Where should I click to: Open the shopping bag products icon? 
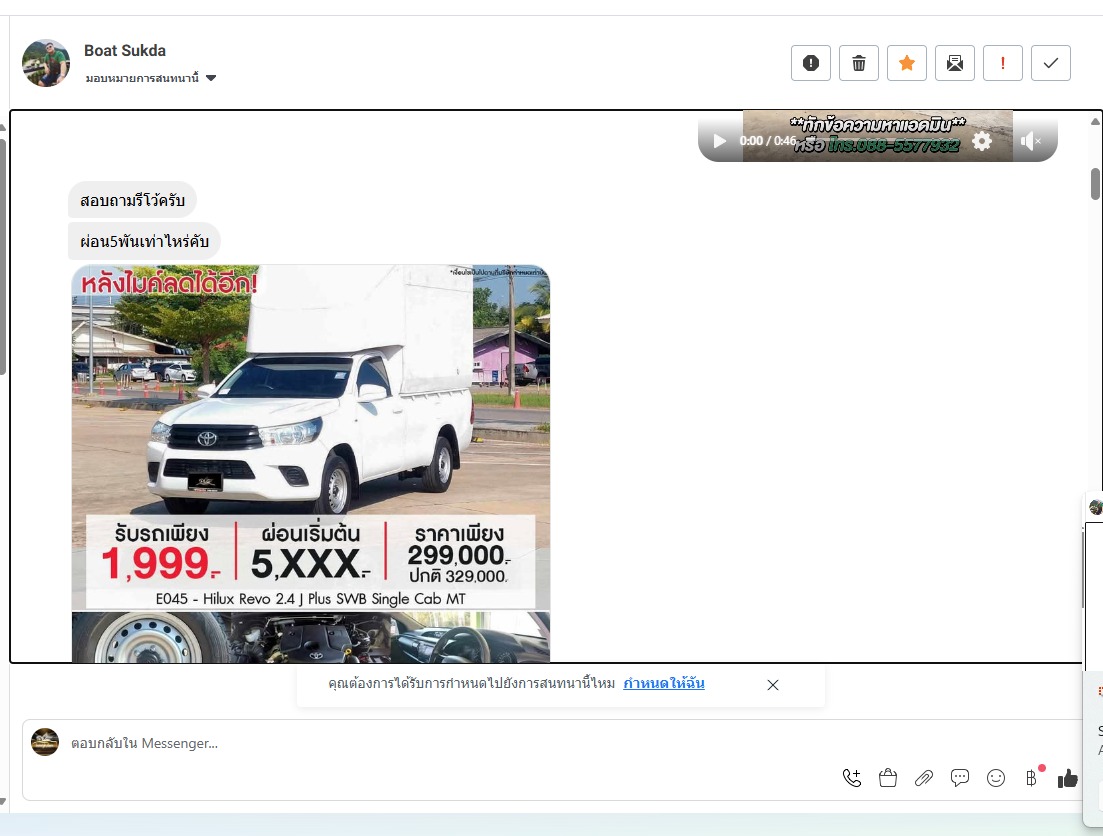[x=887, y=778]
